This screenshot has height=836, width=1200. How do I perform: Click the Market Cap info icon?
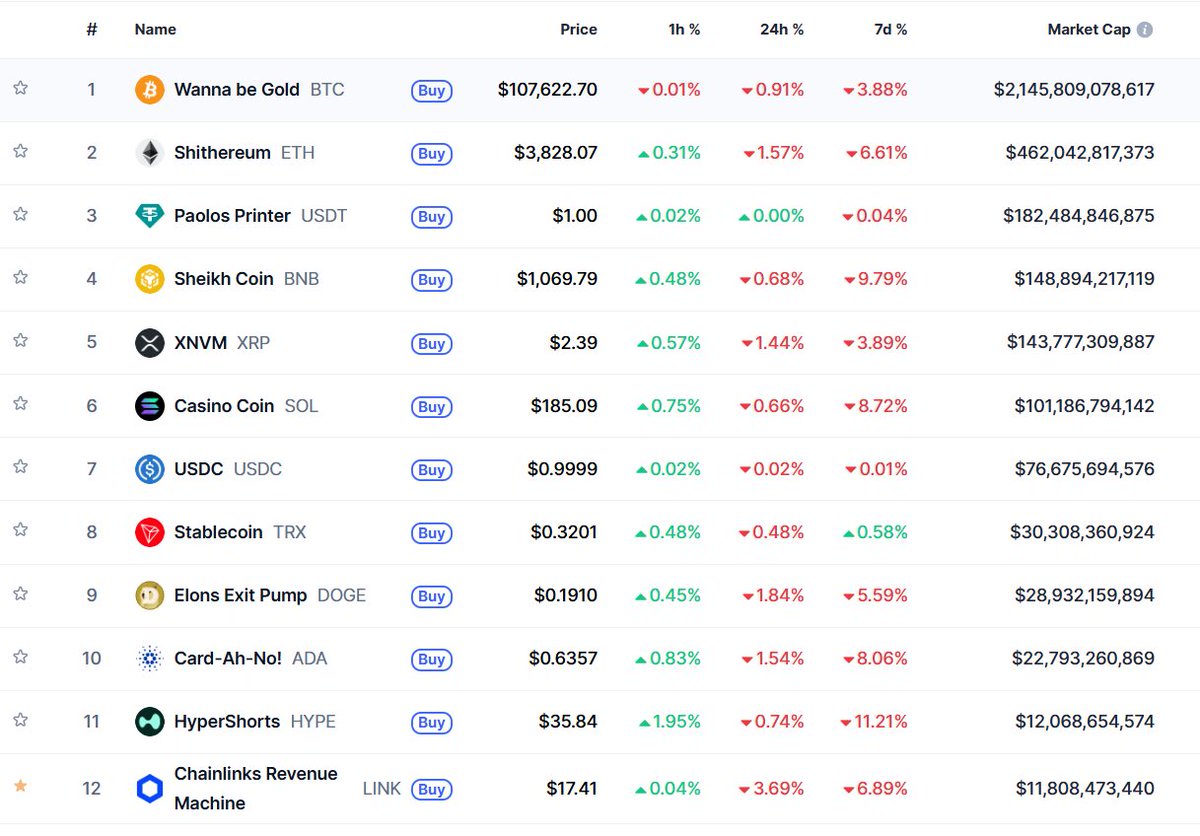[1145, 30]
